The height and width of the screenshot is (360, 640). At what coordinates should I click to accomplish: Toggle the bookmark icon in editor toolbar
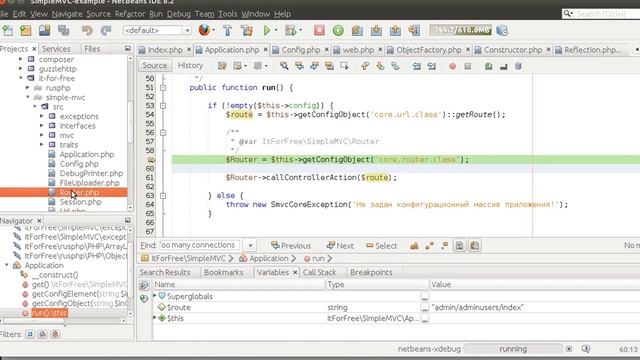(395, 66)
